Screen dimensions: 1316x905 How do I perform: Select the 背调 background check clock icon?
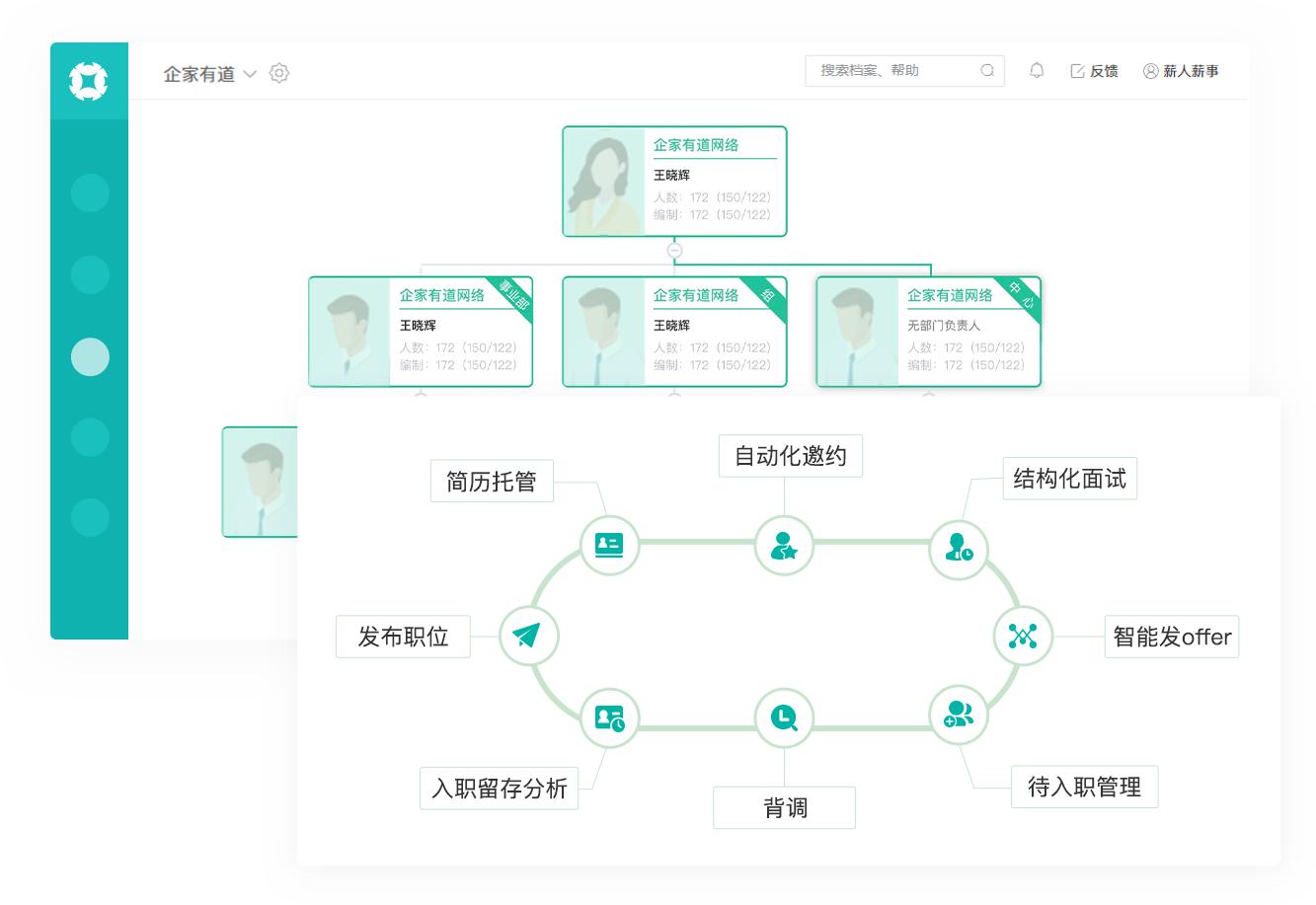[x=784, y=716]
